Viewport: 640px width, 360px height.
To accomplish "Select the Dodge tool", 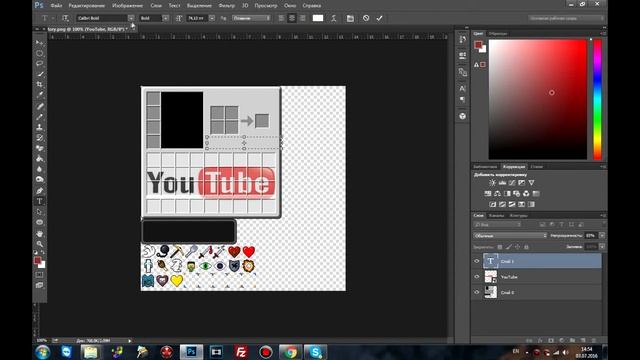I will [40, 179].
